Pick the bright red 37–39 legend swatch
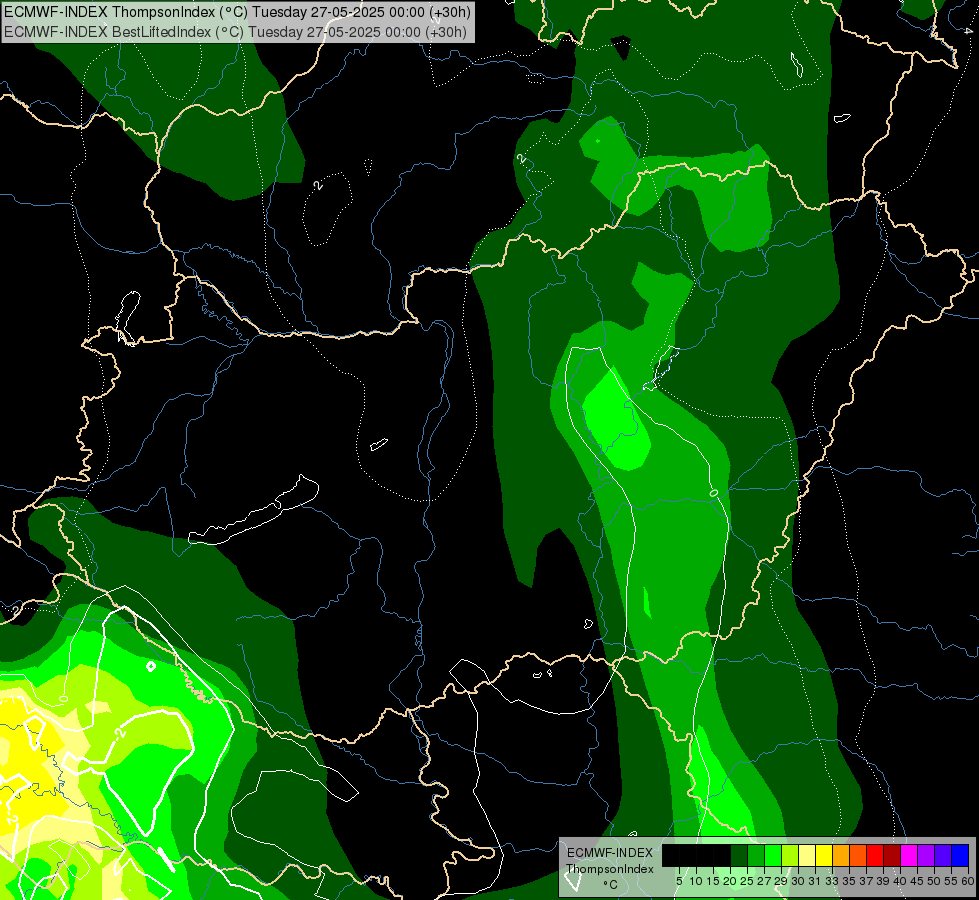Screen dimensions: 979x900 pos(875,855)
